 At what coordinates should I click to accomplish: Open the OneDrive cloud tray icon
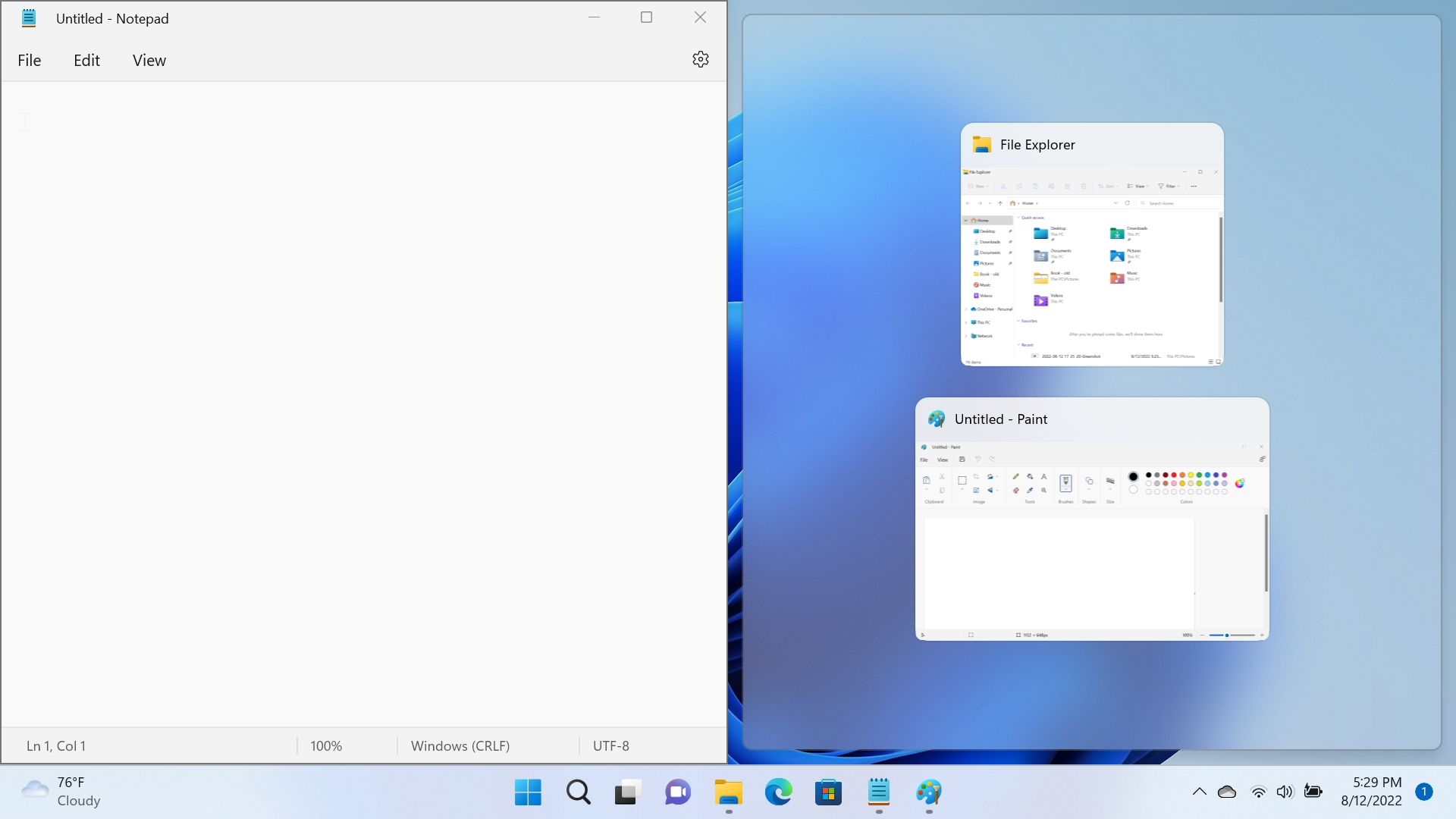[x=1227, y=792]
